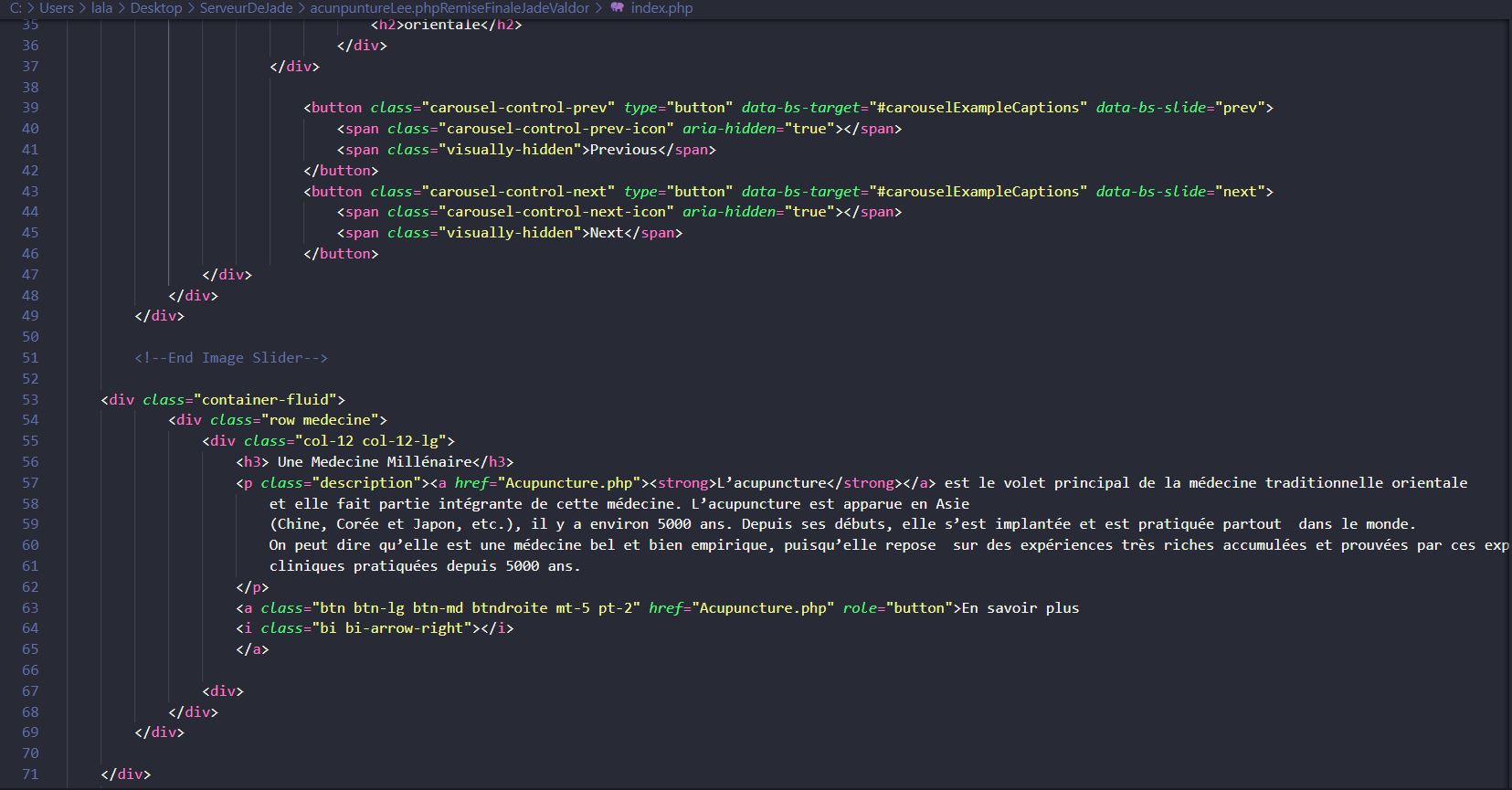Click the closing </div> tag on line 71

pyautogui.click(x=126, y=774)
